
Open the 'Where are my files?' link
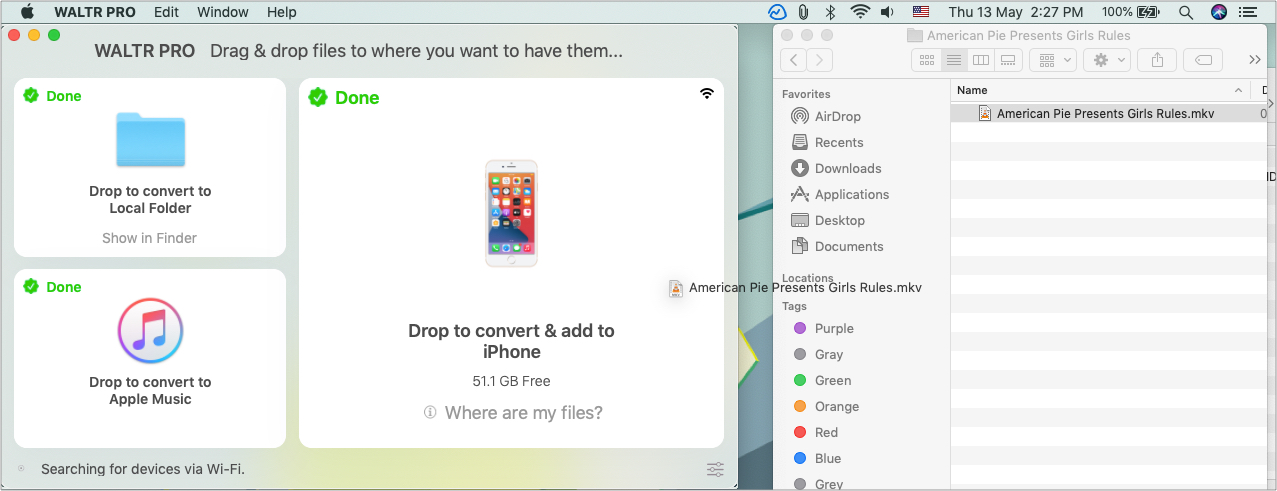pyautogui.click(x=524, y=412)
